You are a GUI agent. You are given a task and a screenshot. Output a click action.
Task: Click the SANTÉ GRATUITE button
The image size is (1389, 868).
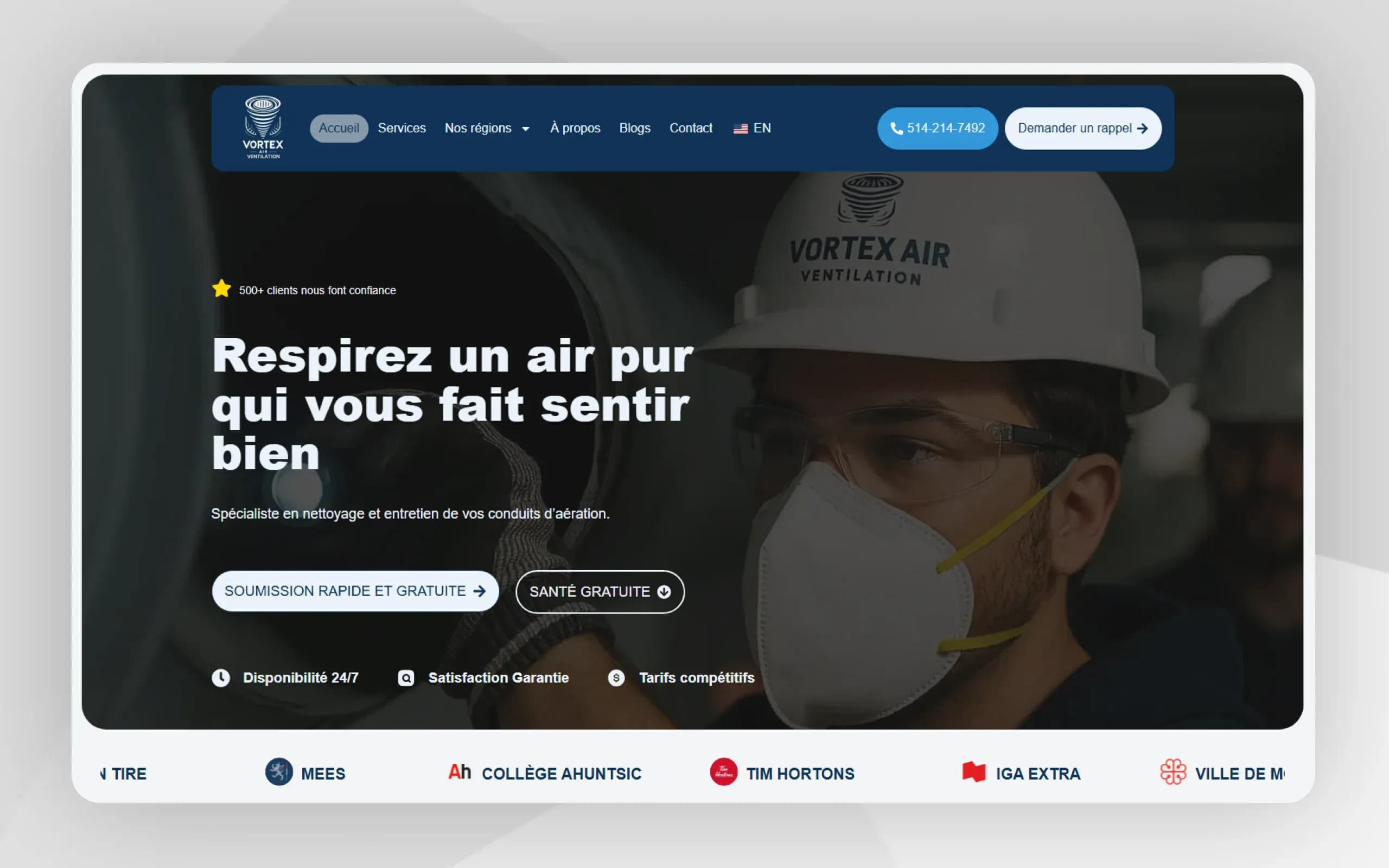pyautogui.click(x=600, y=591)
